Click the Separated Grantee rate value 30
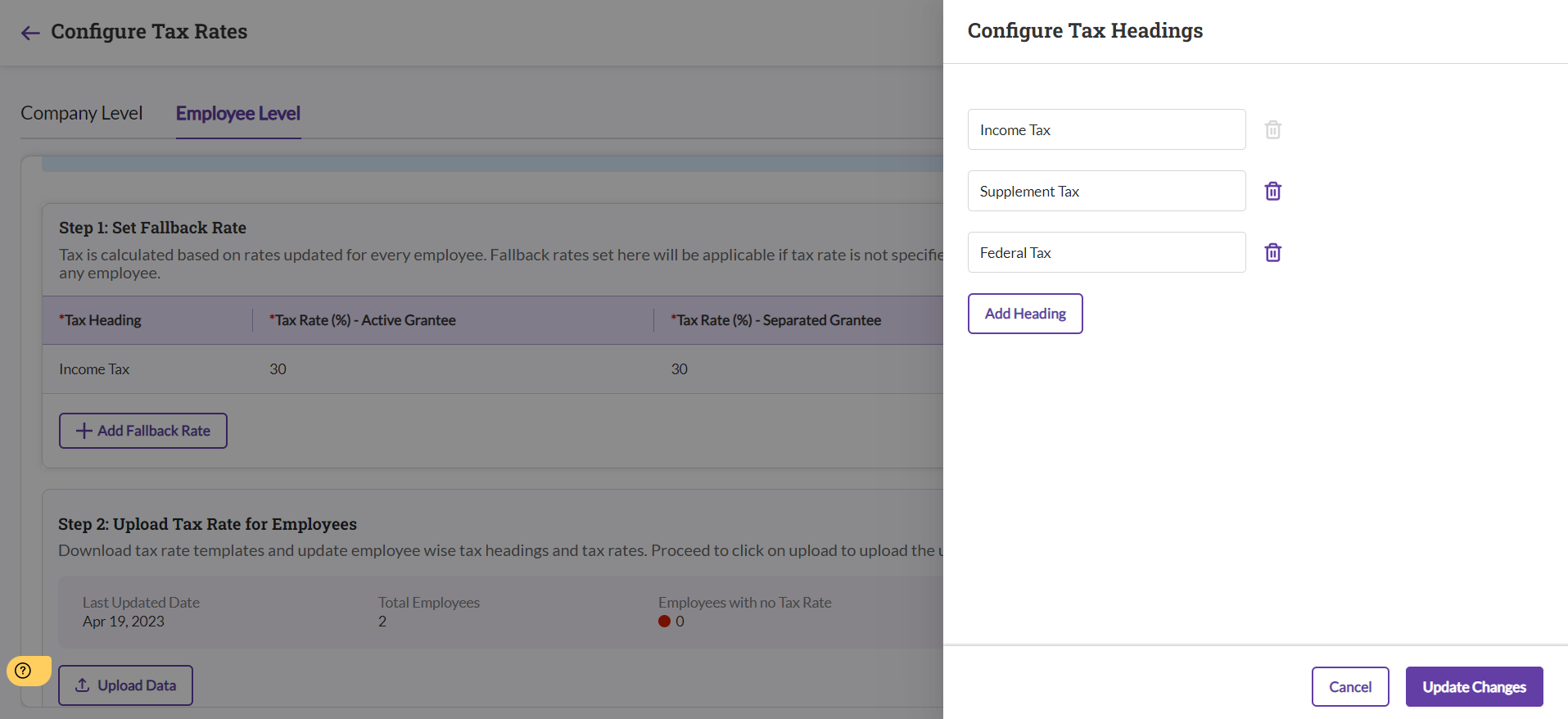The image size is (1568, 719). pos(680,369)
